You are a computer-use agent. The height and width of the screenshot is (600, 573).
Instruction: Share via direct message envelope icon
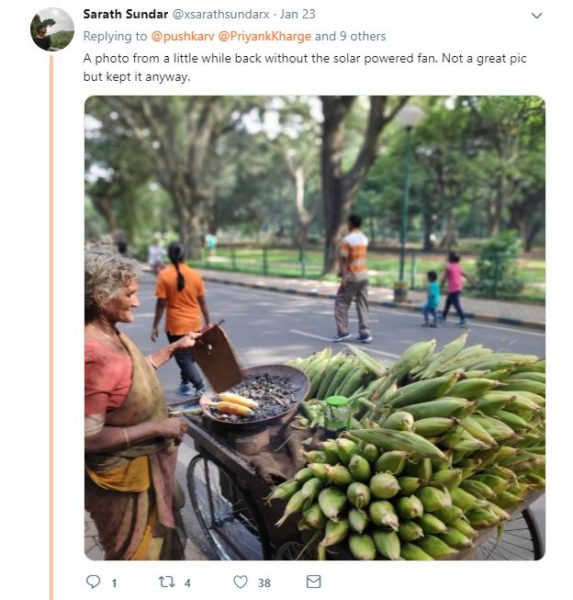point(313,582)
